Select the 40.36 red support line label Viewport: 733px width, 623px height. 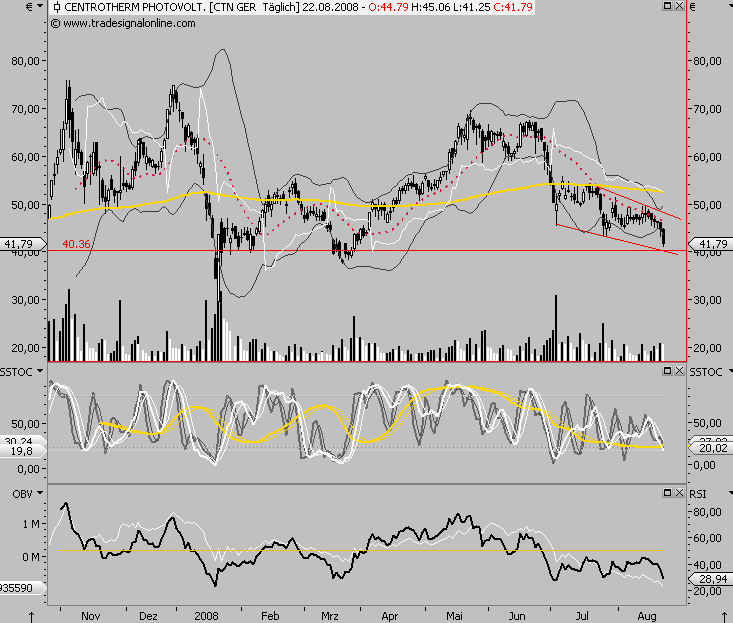pos(77,243)
